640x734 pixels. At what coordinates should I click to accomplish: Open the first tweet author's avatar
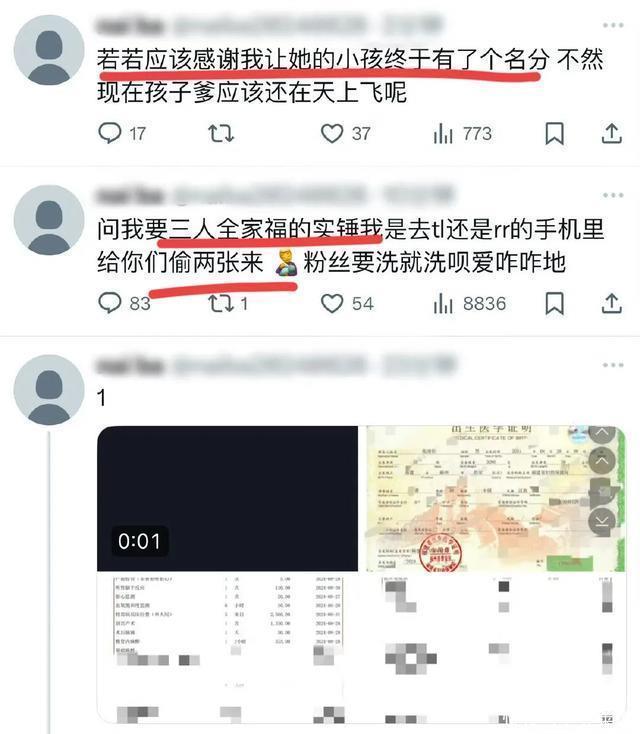[49, 50]
